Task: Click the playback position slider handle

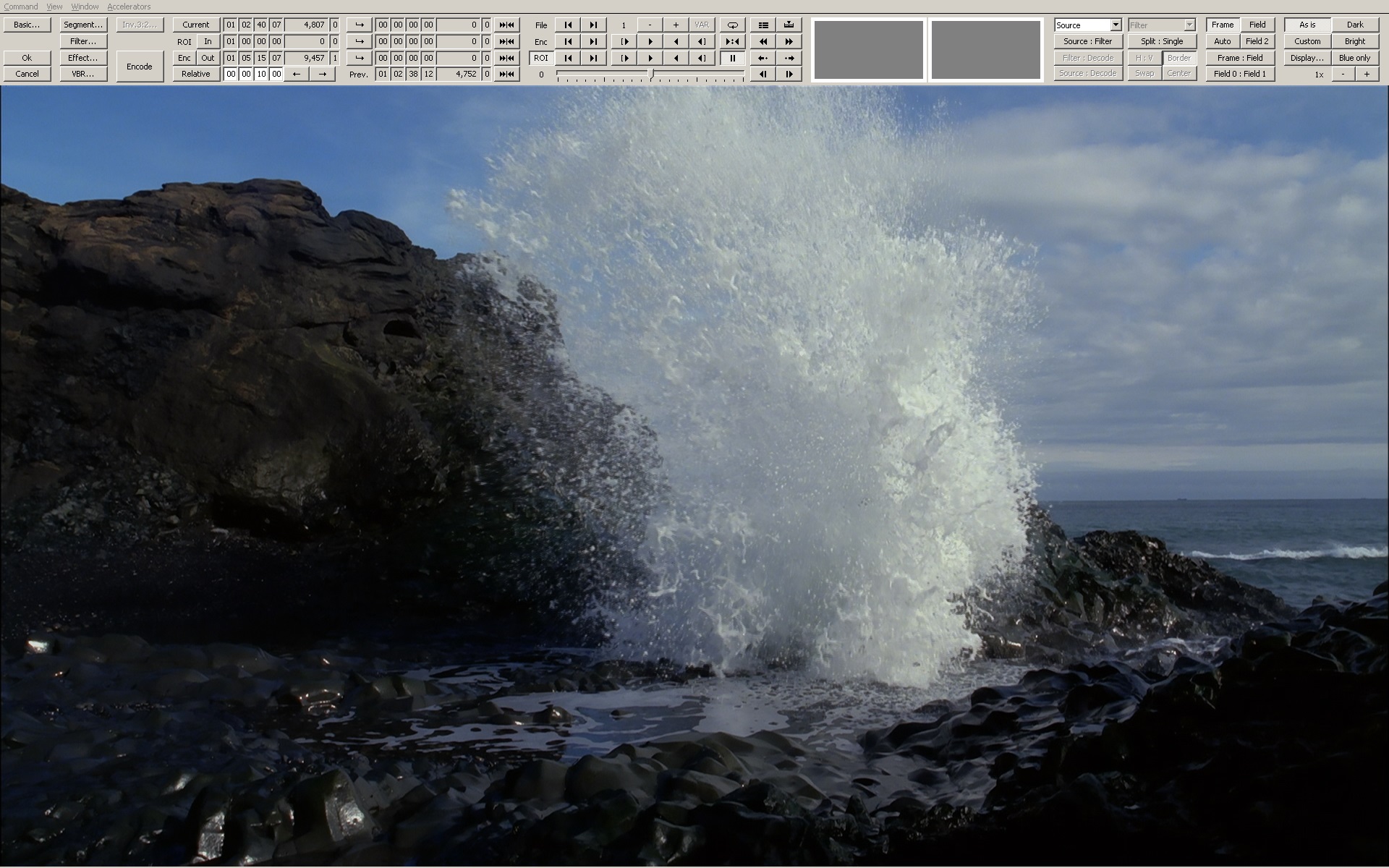Action: point(651,74)
